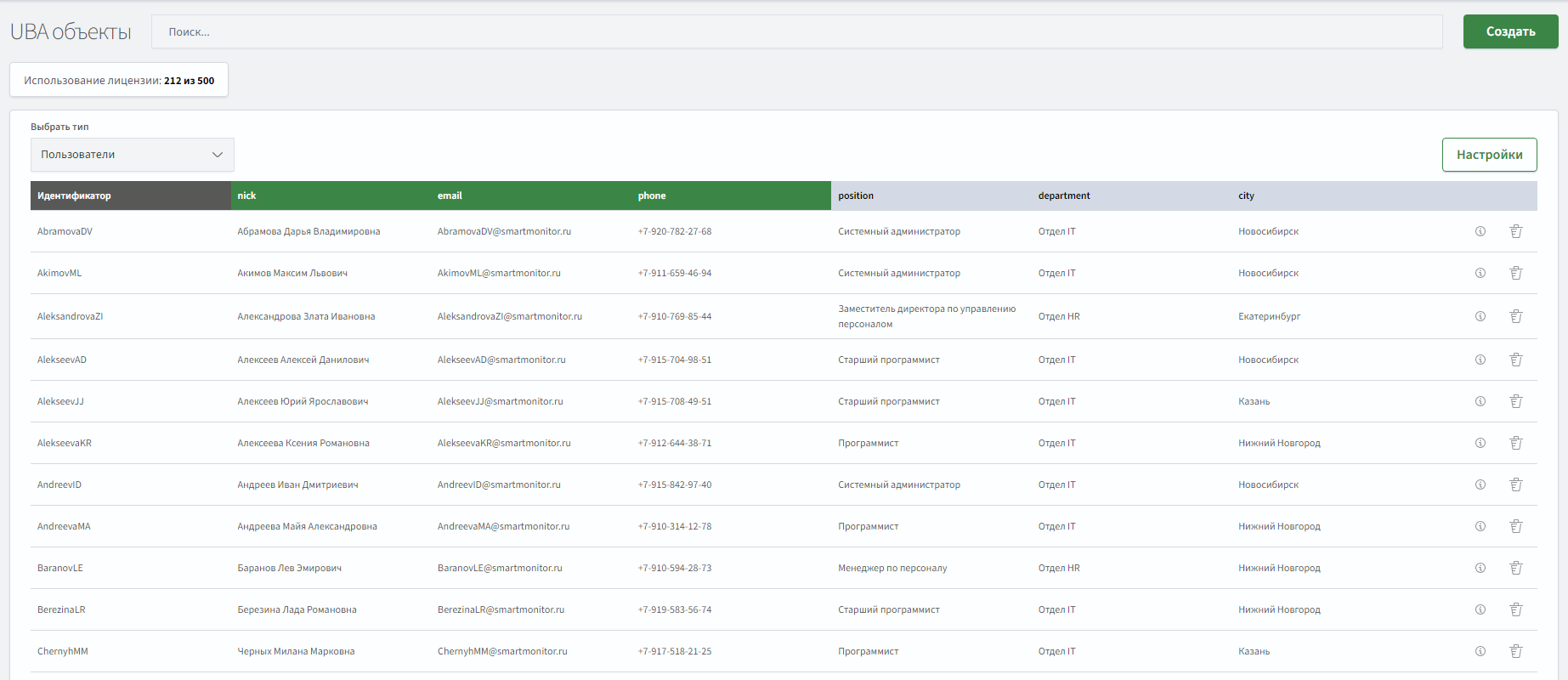Delete the ChernyhMM user row
Screen dimensions: 1568x680
1516,651
